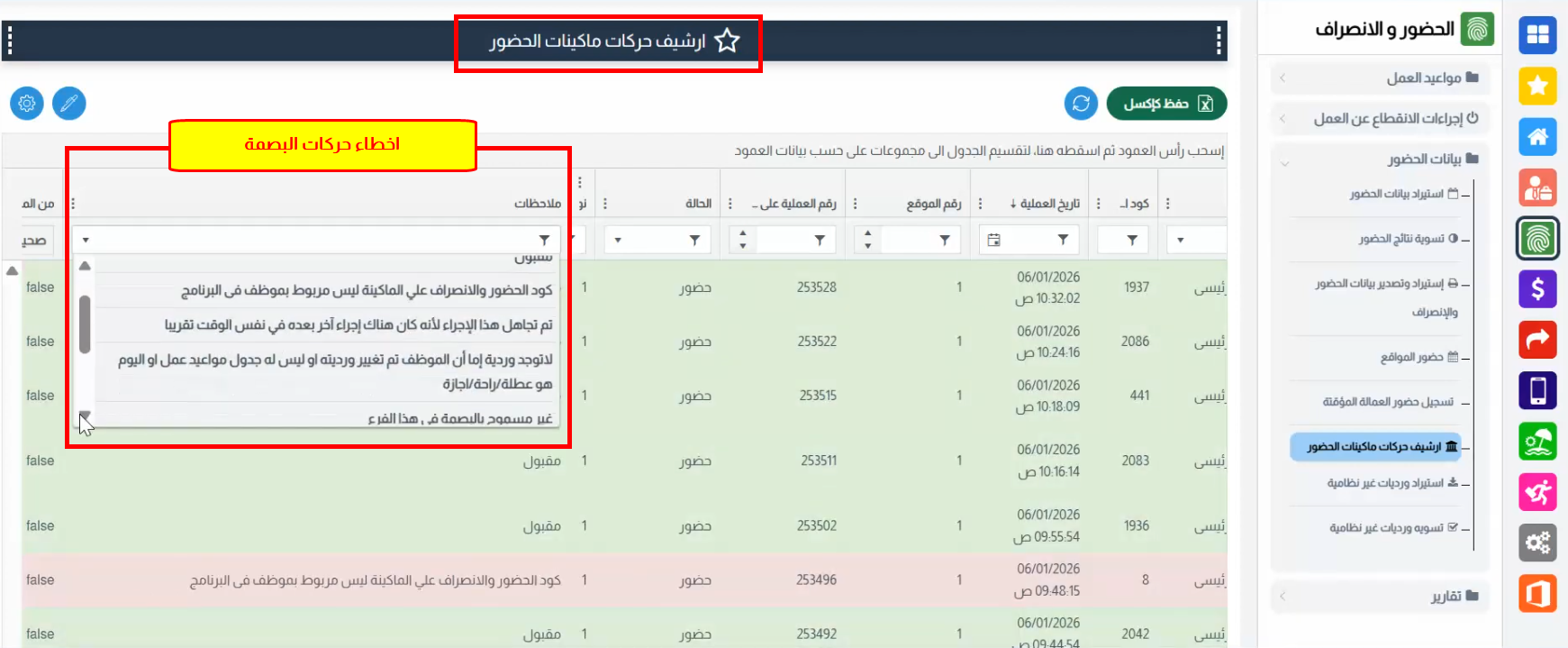Open تسوية نتائج الحضور menu item
Image resolution: width=1568 pixels, height=648 pixels.
click(1407, 239)
